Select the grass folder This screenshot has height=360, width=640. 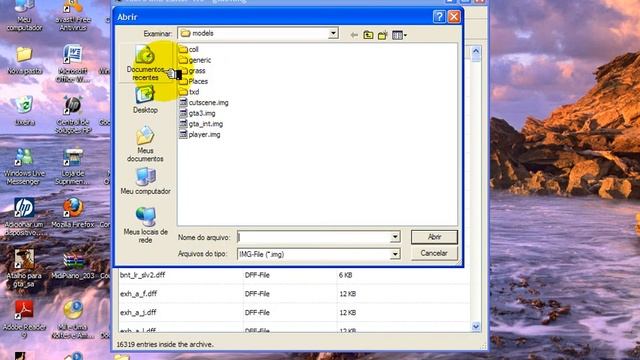pos(192,71)
